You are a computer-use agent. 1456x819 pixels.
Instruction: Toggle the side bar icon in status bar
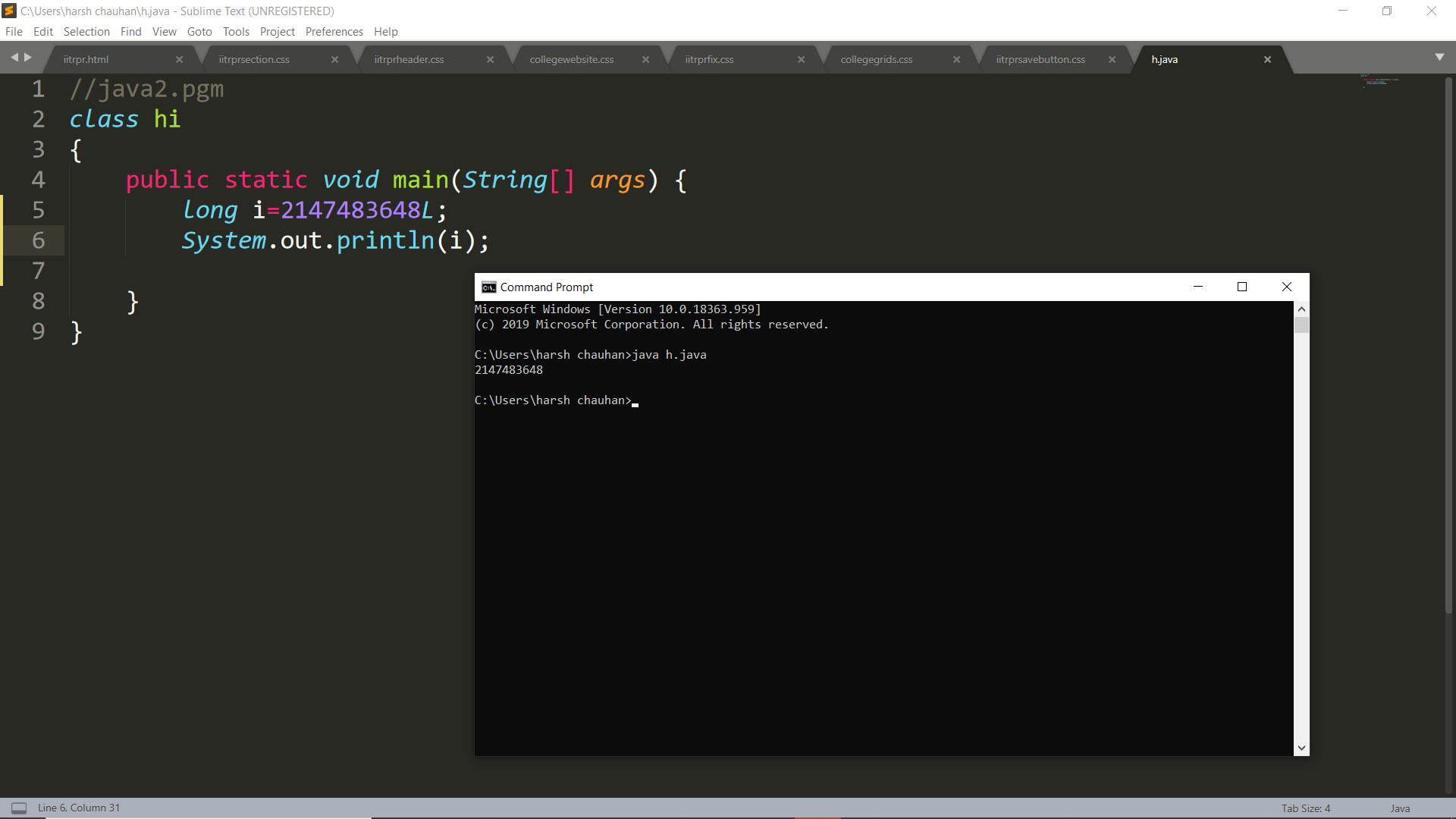tap(19, 808)
